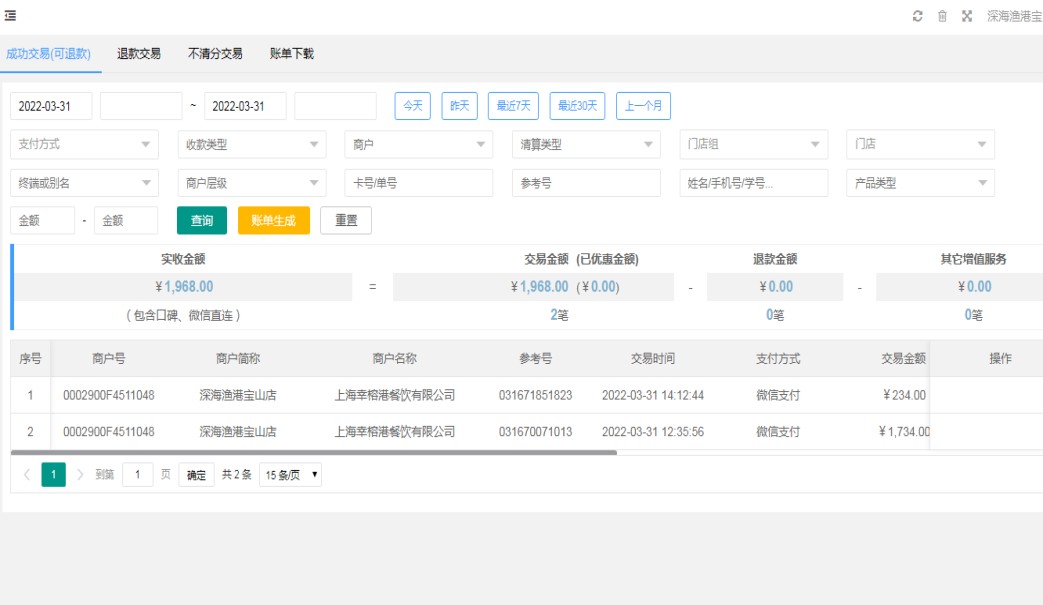Go to the previous page arrow
This screenshot has height=605, width=1043.
(26, 474)
